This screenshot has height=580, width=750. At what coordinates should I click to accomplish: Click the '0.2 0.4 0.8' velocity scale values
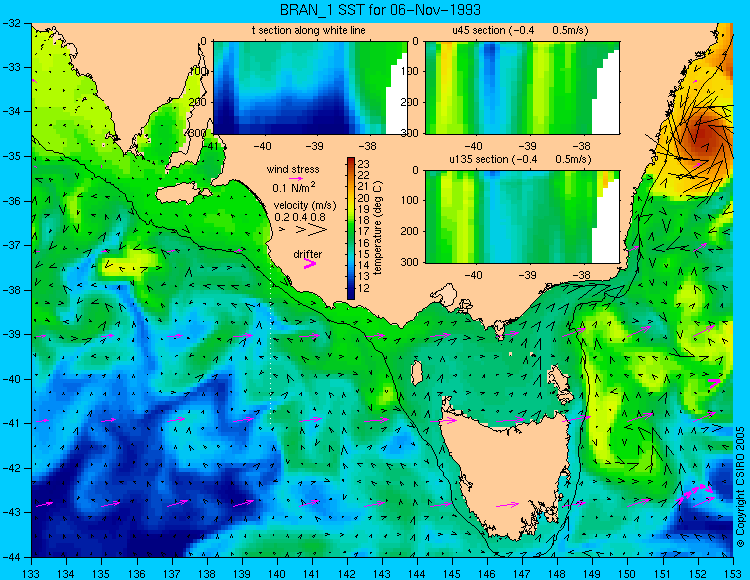click(299, 217)
